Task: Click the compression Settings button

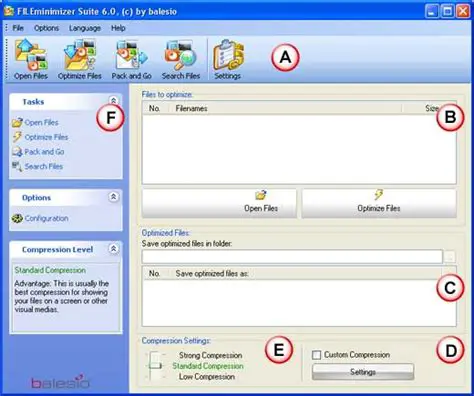Action: (x=363, y=372)
